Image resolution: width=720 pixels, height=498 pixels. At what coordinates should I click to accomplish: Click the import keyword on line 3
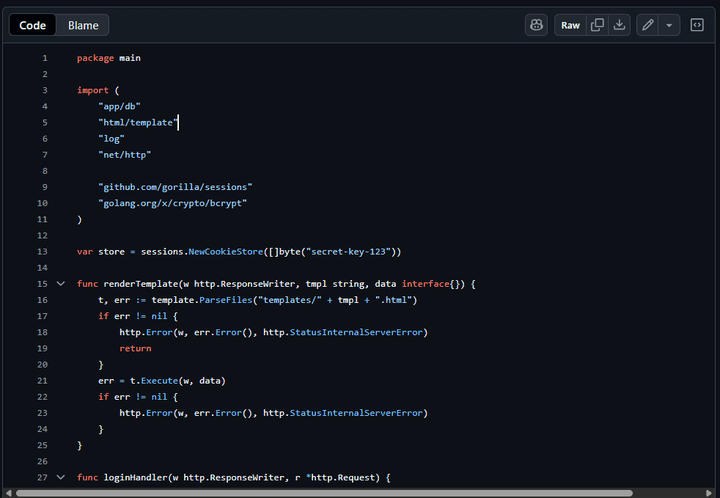pos(93,90)
